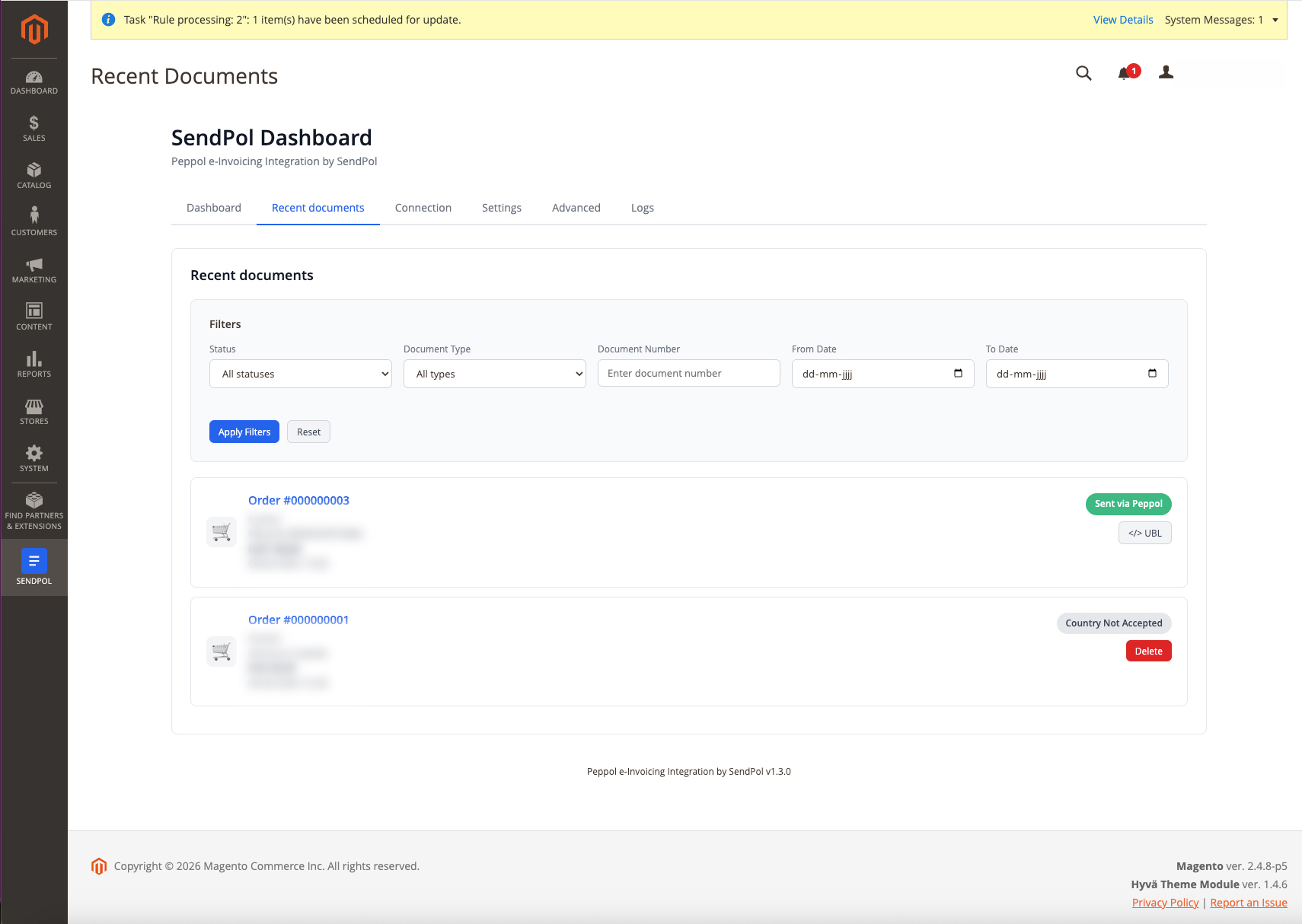Expand the Document Type dropdown
The image size is (1302, 924).
point(495,374)
